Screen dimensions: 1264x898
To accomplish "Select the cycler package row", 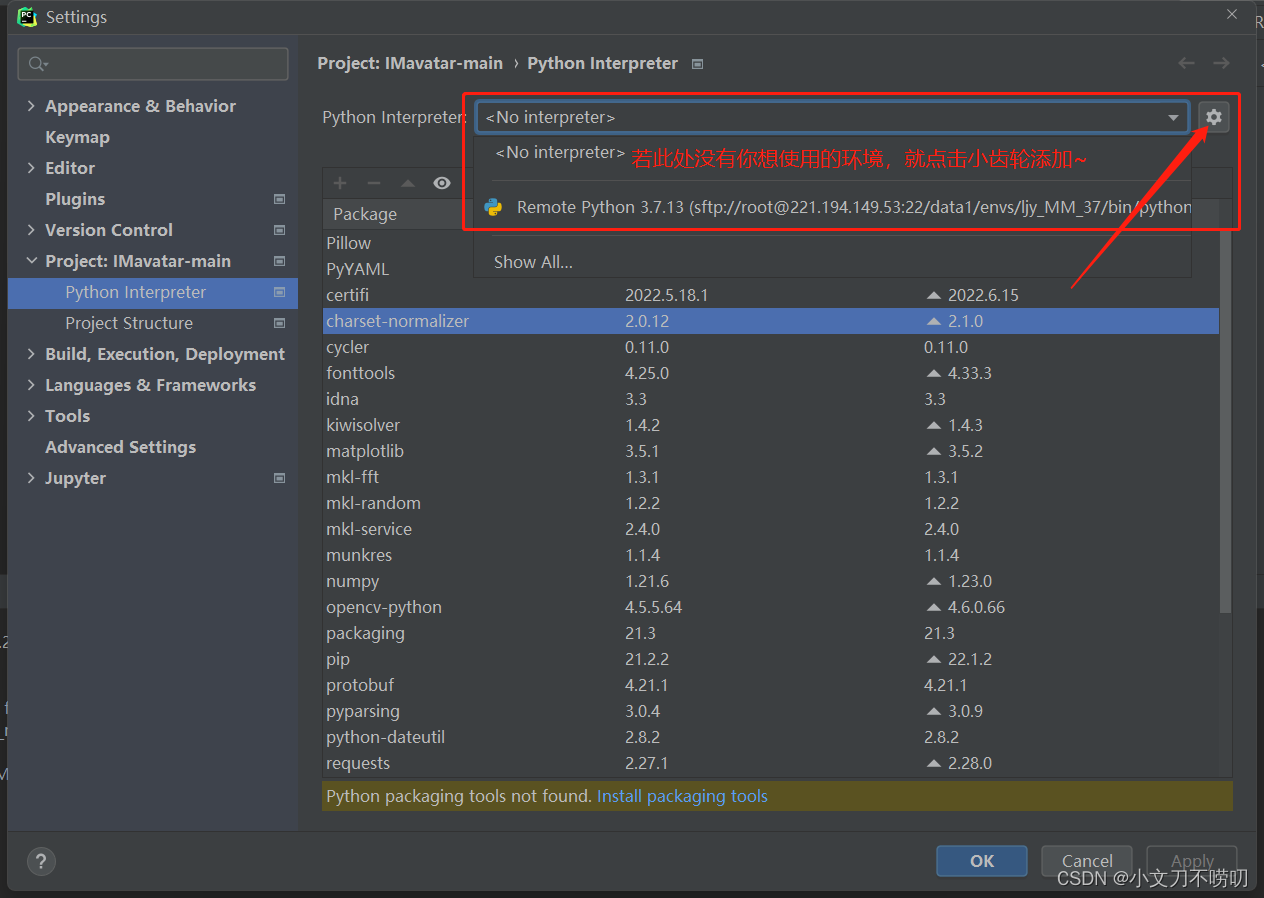I will point(771,347).
